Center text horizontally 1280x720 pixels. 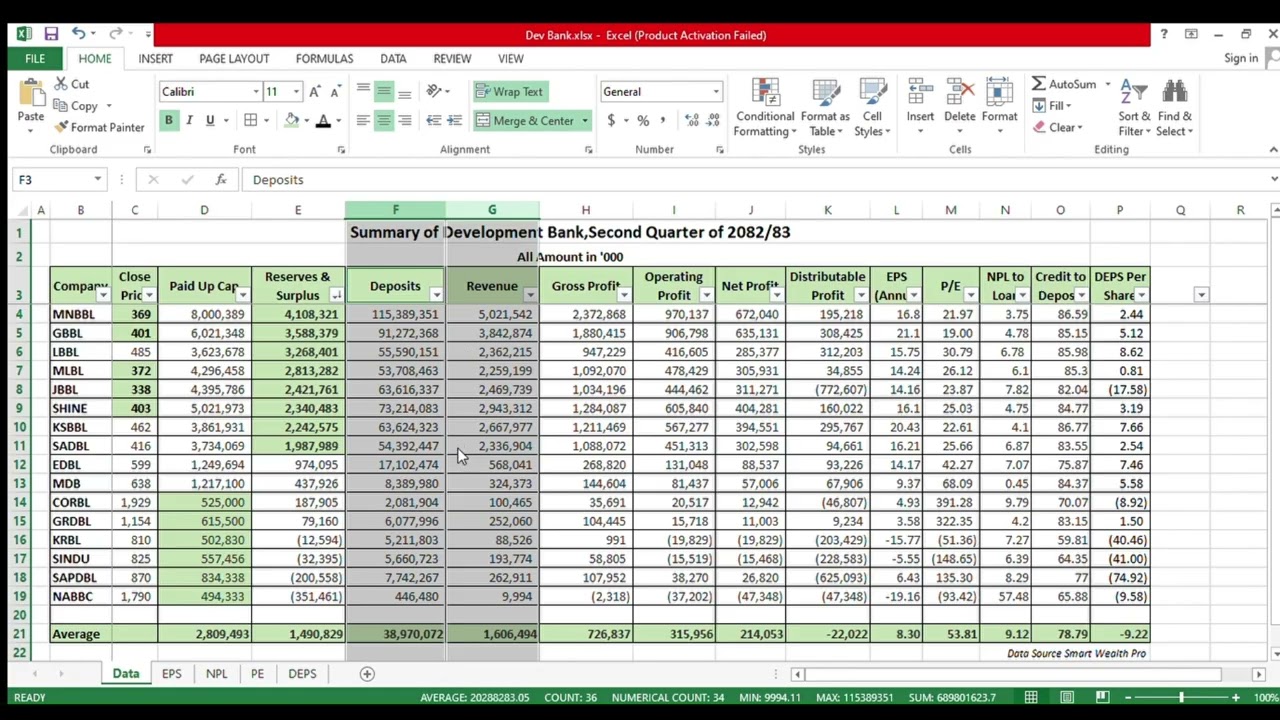tap(384, 121)
